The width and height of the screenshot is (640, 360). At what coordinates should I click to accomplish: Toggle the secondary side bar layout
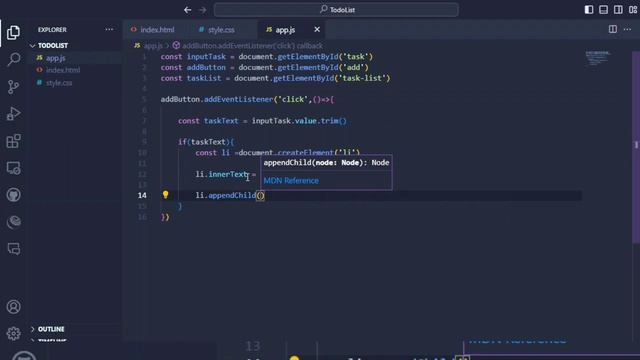pos(618,10)
